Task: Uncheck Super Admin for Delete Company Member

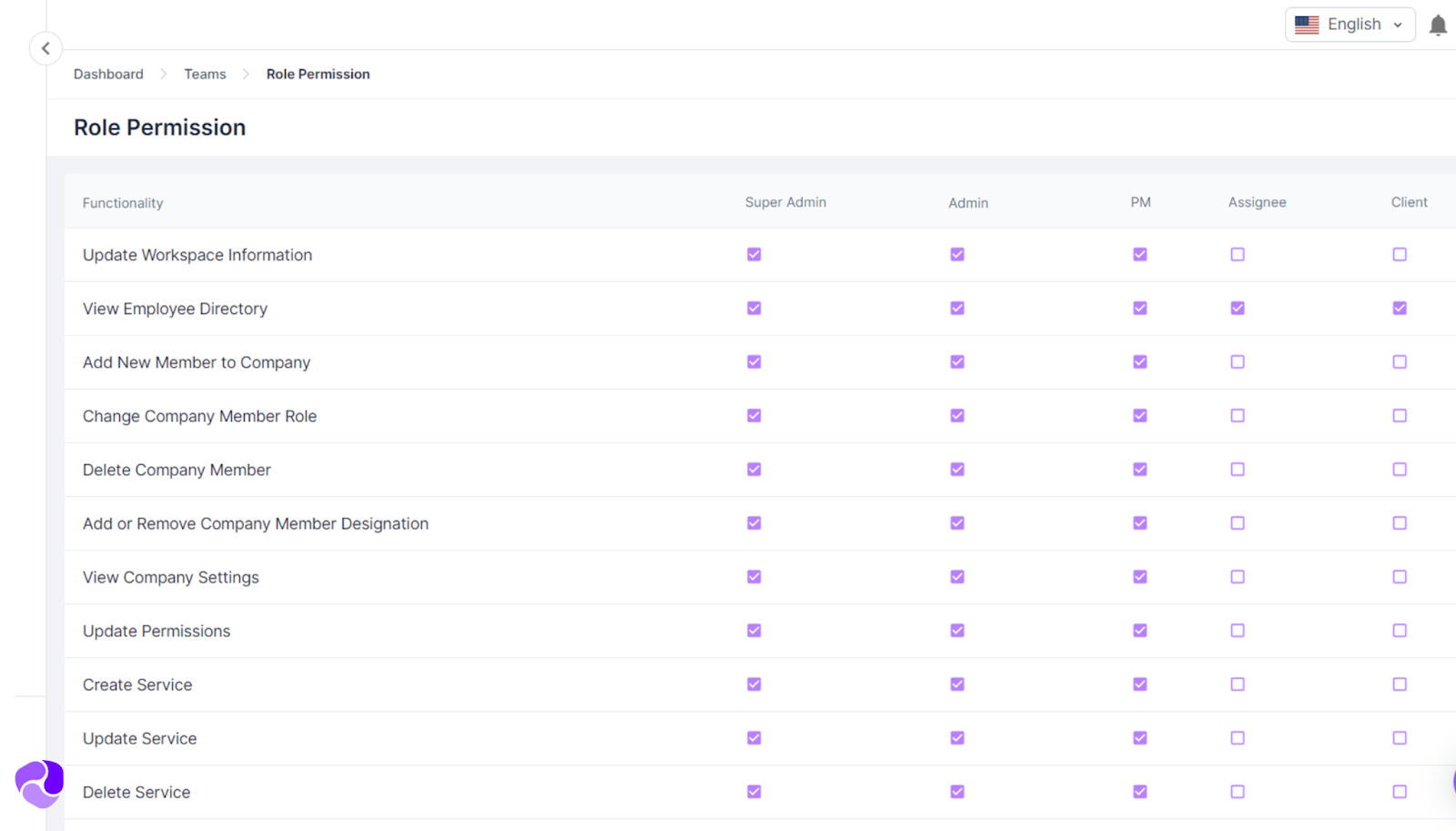Action: point(753,470)
